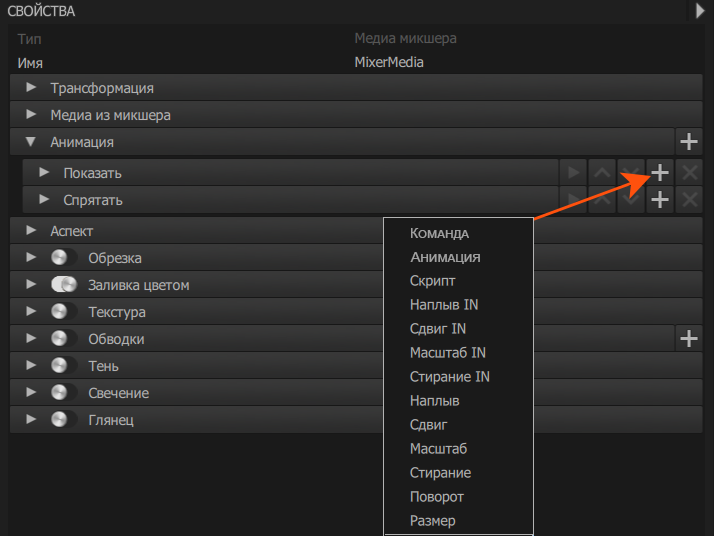The image size is (714, 536).
Task: Click the plus button in the Анимация header
Action: coord(688,142)
